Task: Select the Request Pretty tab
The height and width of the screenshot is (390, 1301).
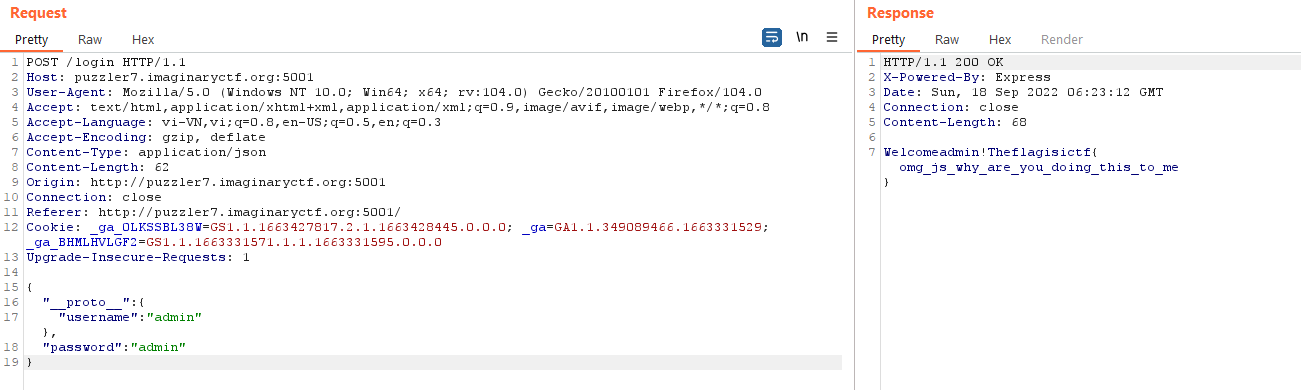Action: click(31, 40)
